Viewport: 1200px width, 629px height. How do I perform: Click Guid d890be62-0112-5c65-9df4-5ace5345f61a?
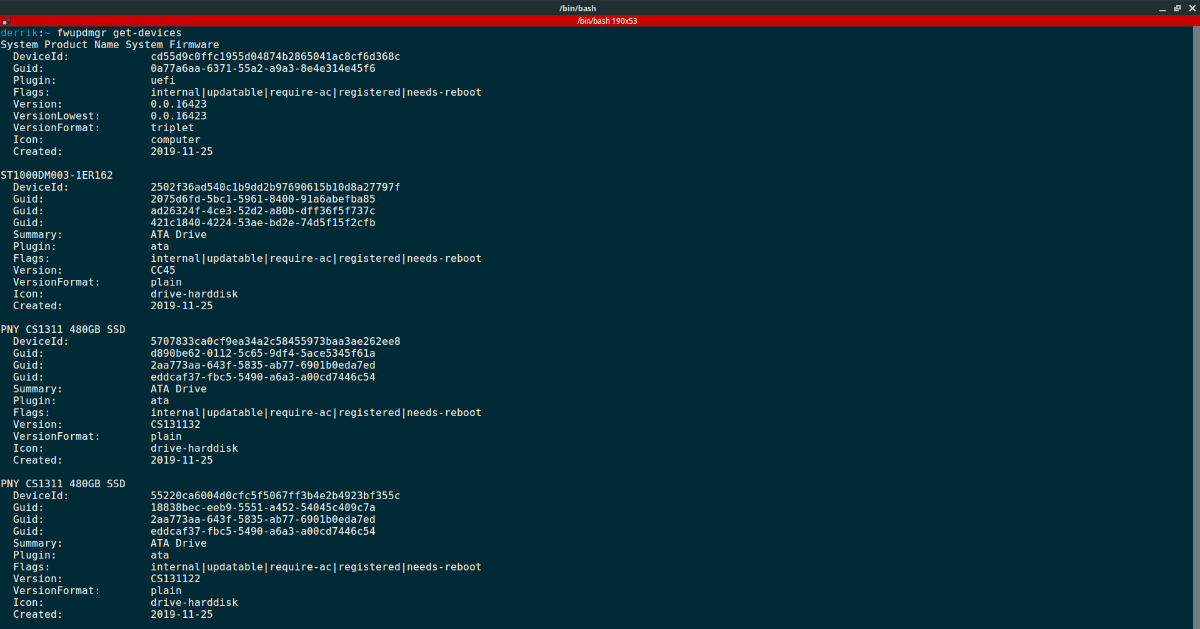tap(263, 353)
